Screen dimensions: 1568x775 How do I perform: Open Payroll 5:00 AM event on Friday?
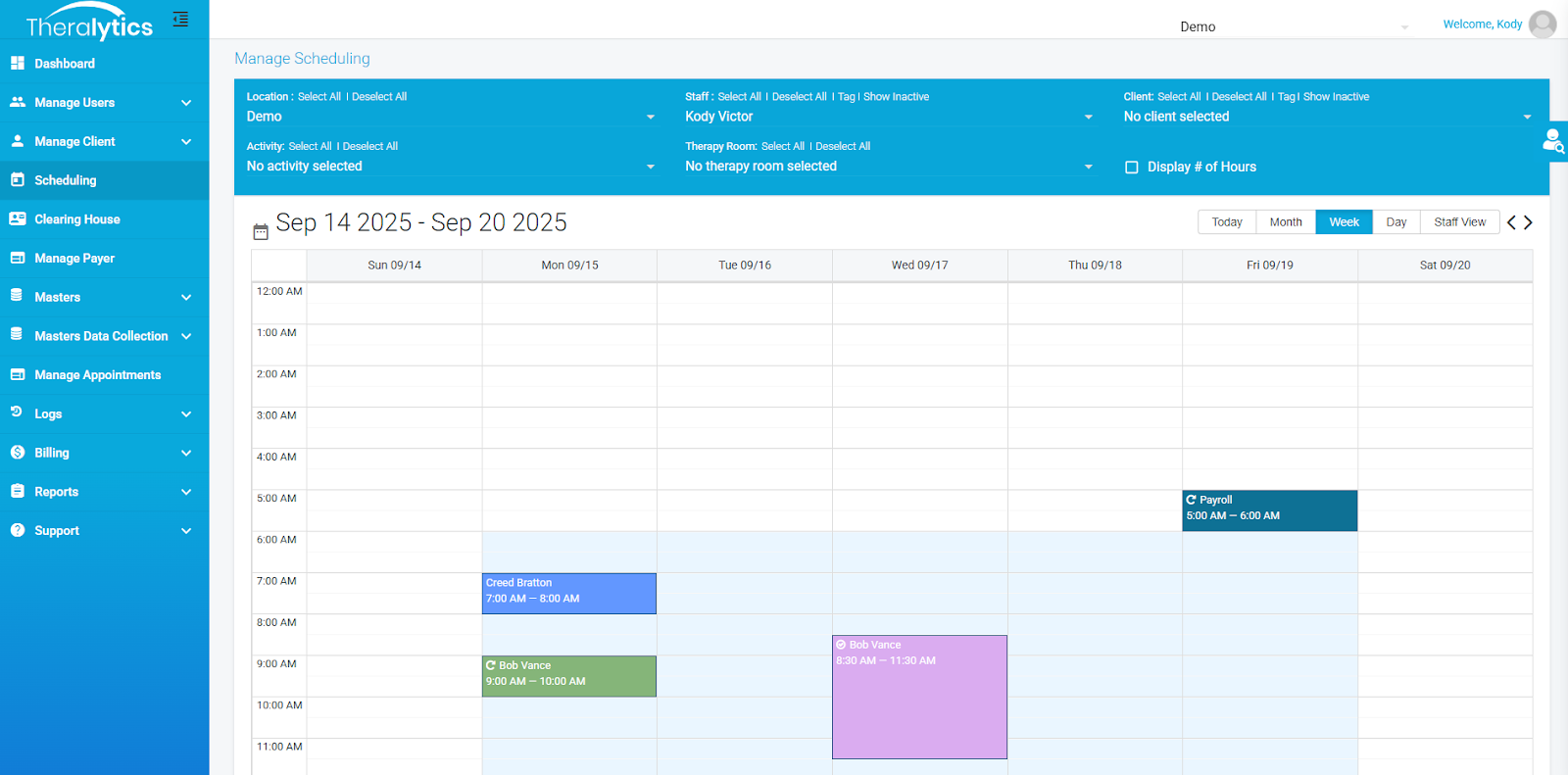[x=1270, y=510]
